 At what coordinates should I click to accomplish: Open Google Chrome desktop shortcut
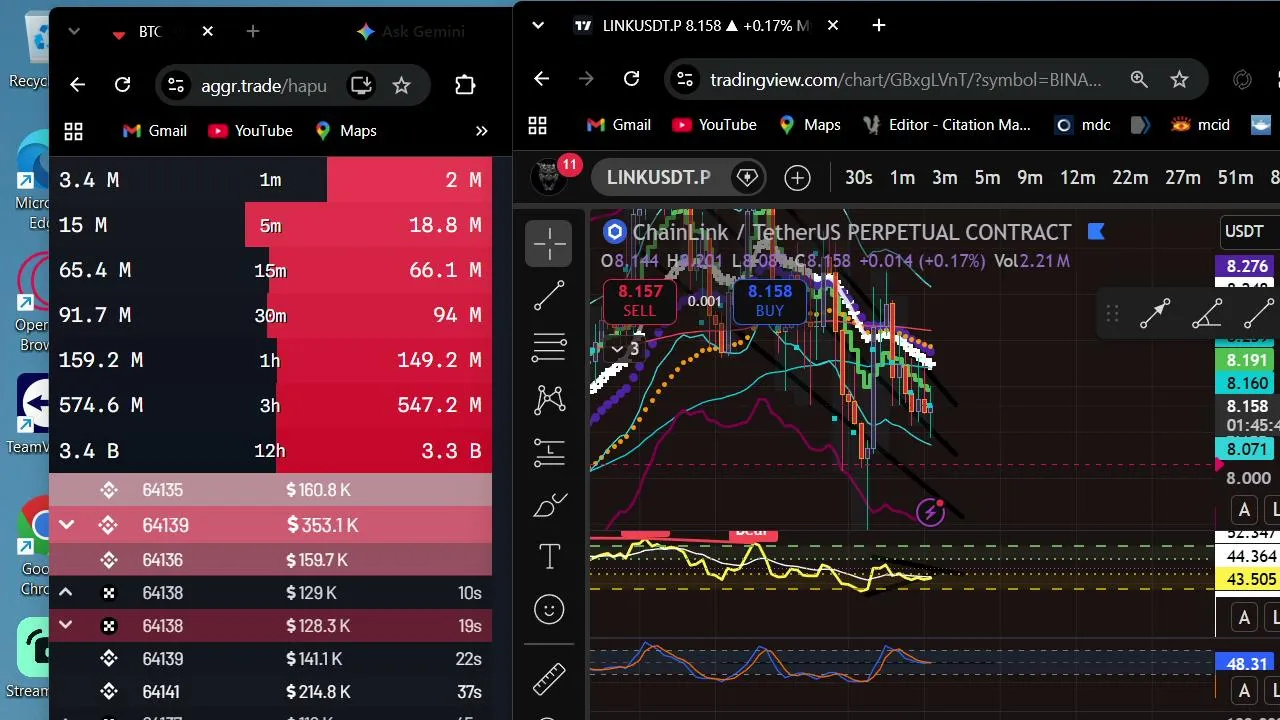click(x=34, y=548)
